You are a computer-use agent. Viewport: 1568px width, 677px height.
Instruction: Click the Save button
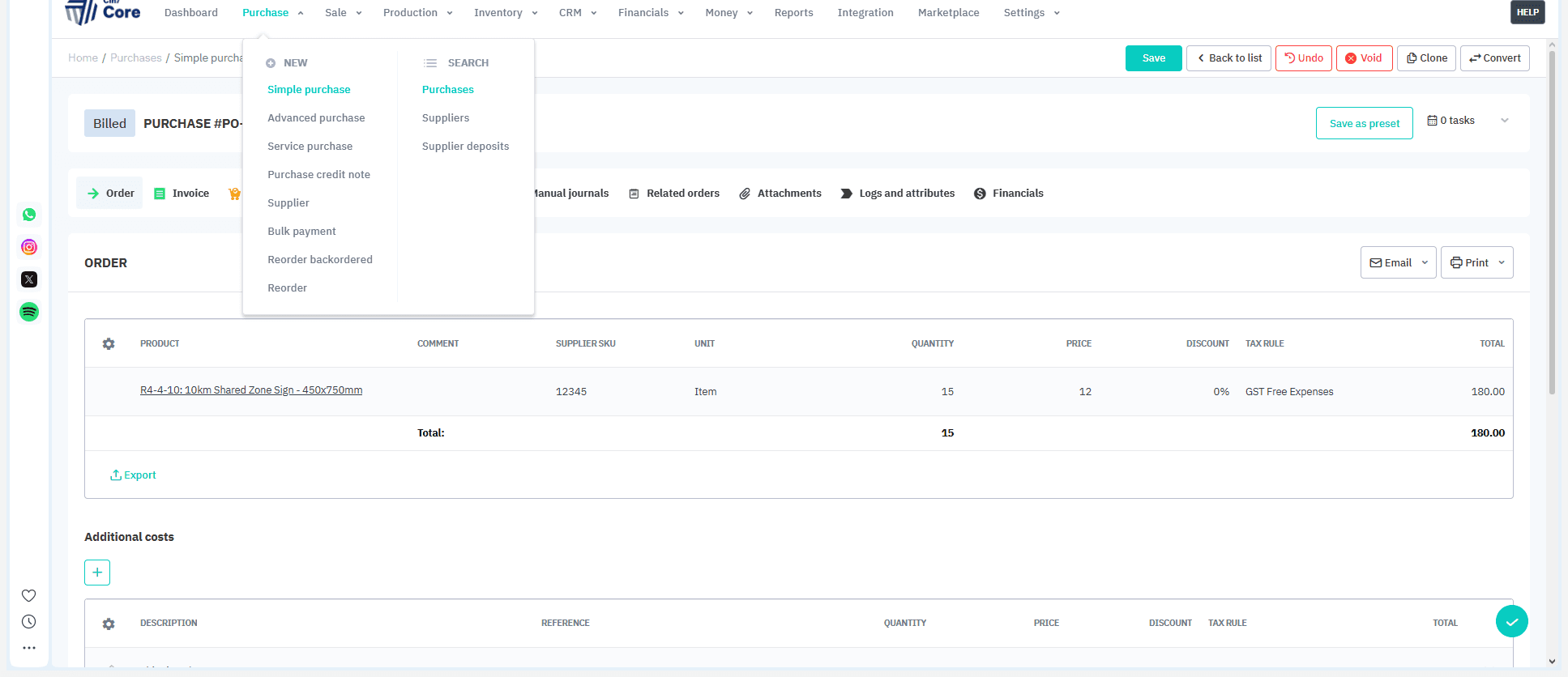click(1154, 58)
